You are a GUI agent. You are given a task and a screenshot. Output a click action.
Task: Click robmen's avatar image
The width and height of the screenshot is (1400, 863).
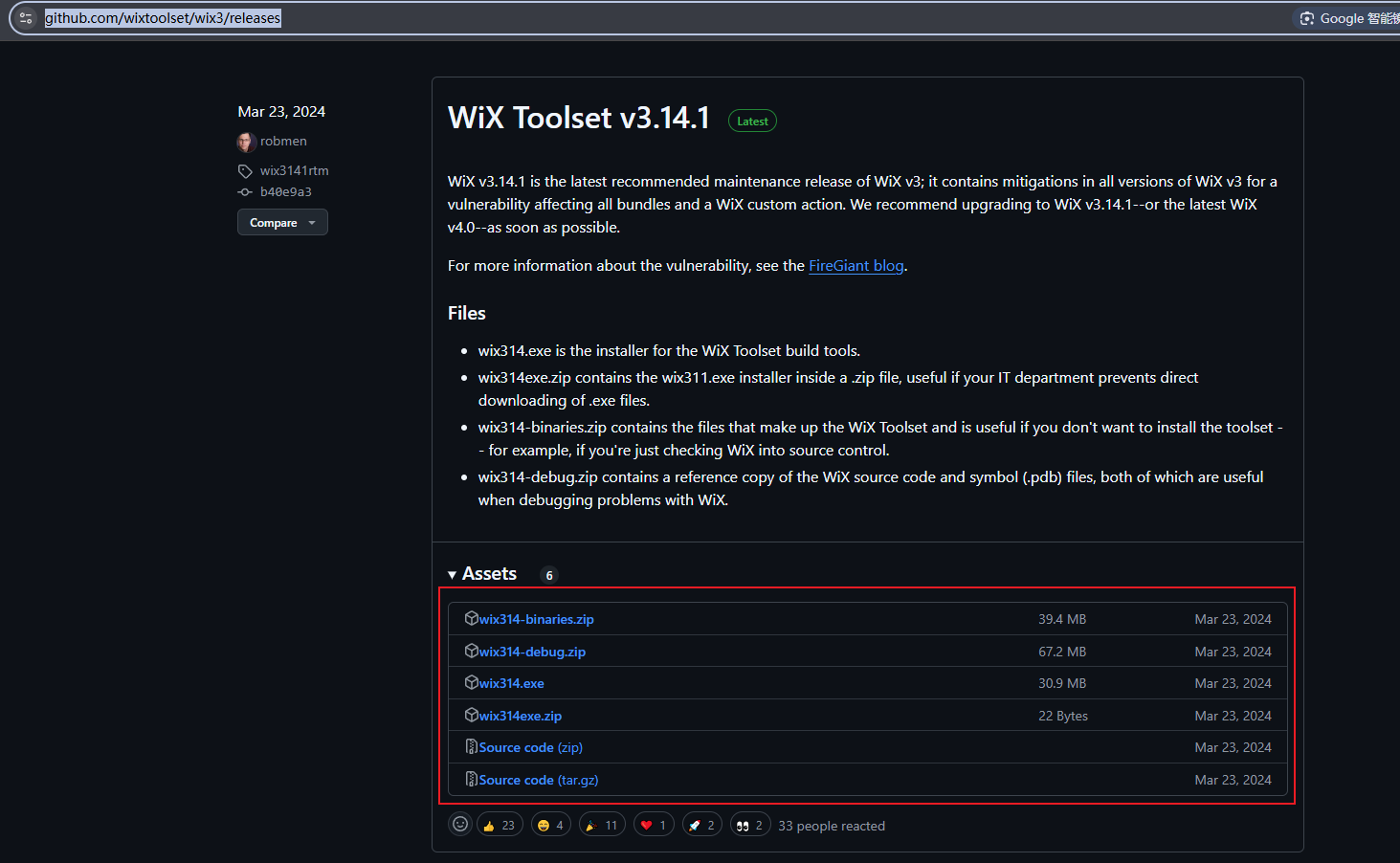247,142
